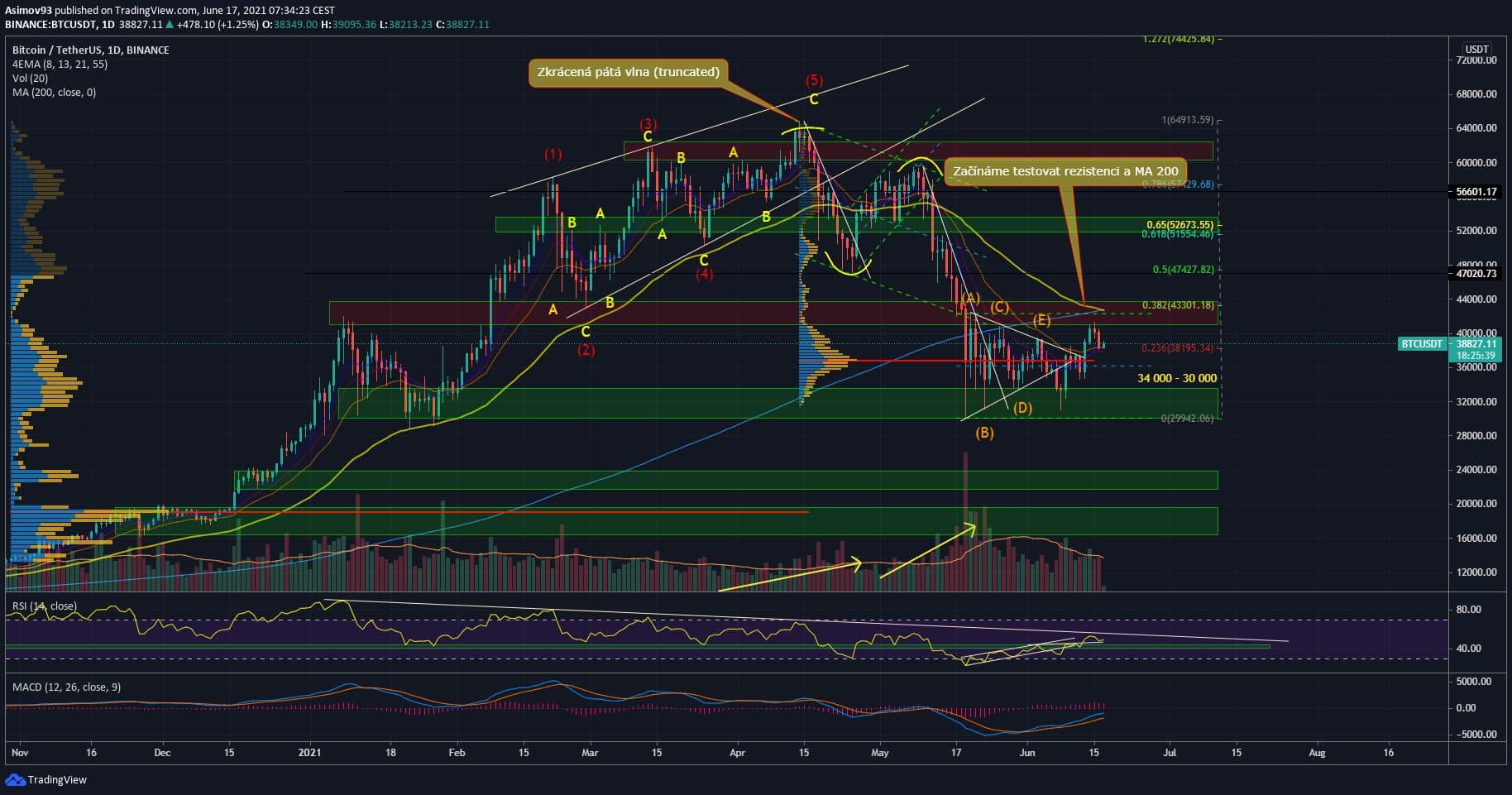Open settings for 4EMA (8, 13, 21, 55) indicator
This screenshot has height=795, width=1512.
click(x=60, y=65)
